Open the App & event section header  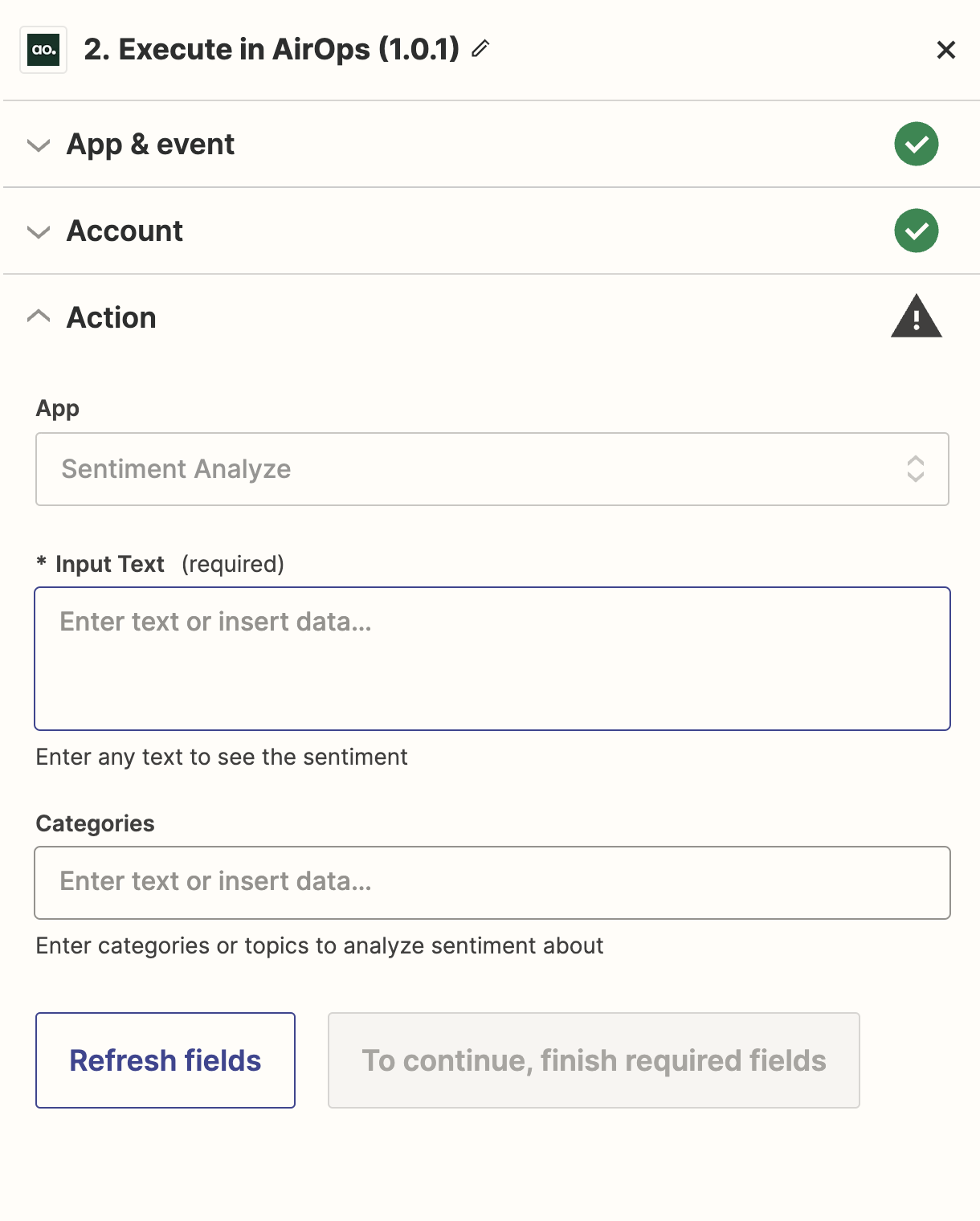151,145
